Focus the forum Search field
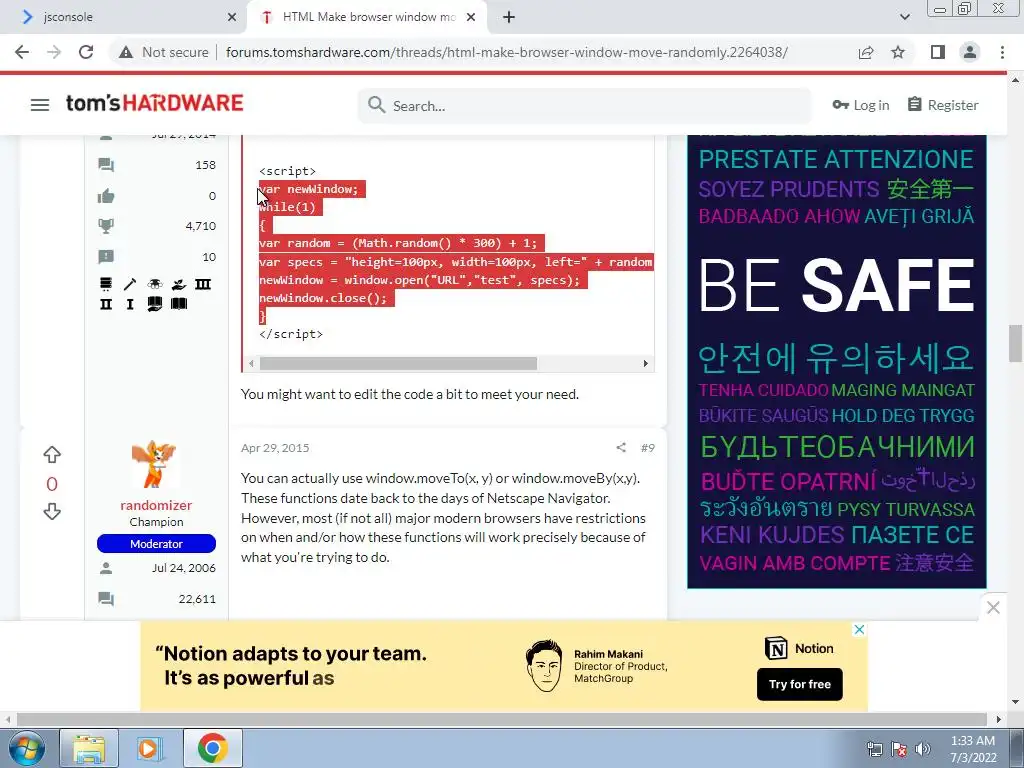The width and height of the screenshot is (1024, 768). (x=584, y=105)
